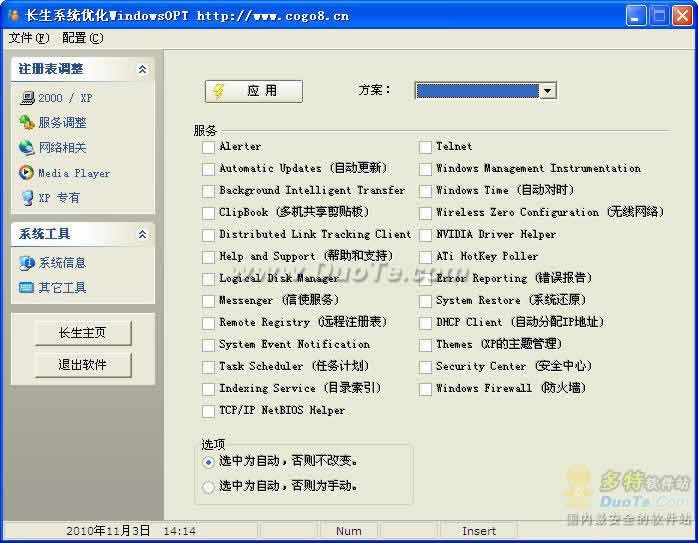Screen dimensions: 698x543
Task: Toggle System Restore checkbox
Action: pyautogui.click(x=426, y=301)
